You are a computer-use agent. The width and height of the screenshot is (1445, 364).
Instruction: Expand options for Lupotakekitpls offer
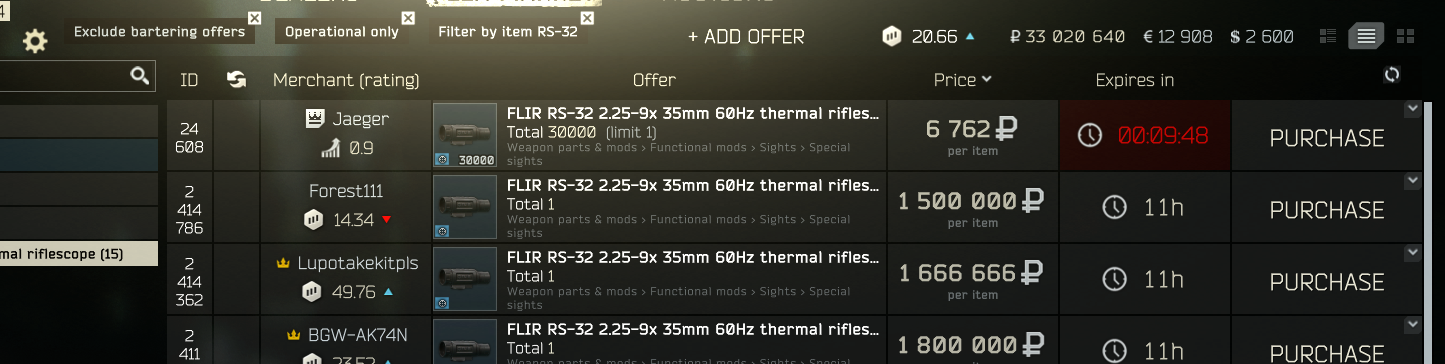click(x=1412, y=252)
